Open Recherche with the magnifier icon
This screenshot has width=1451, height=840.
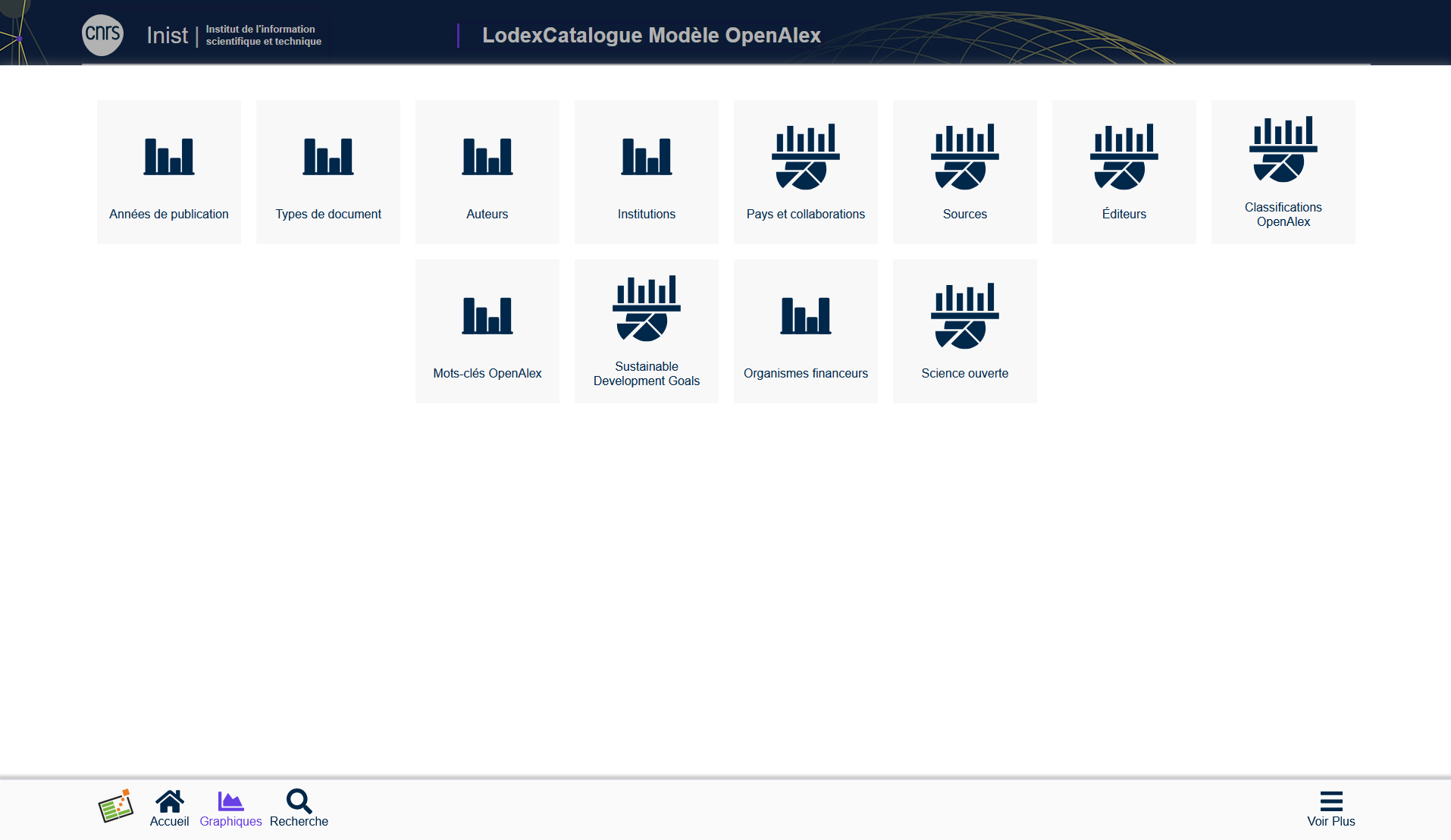[299, 801]
